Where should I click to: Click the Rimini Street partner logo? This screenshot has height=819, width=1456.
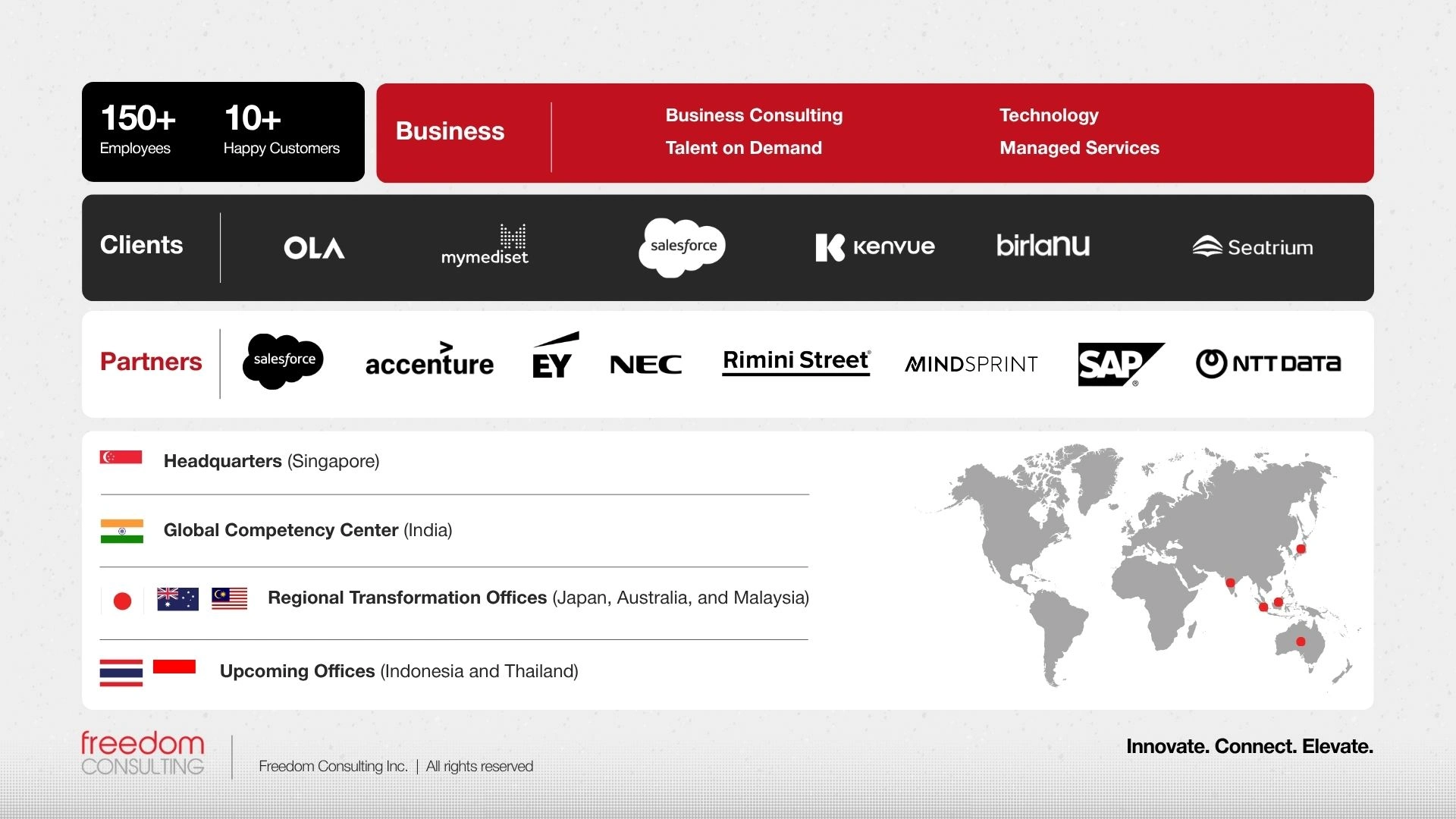click(x=795, y=361)
